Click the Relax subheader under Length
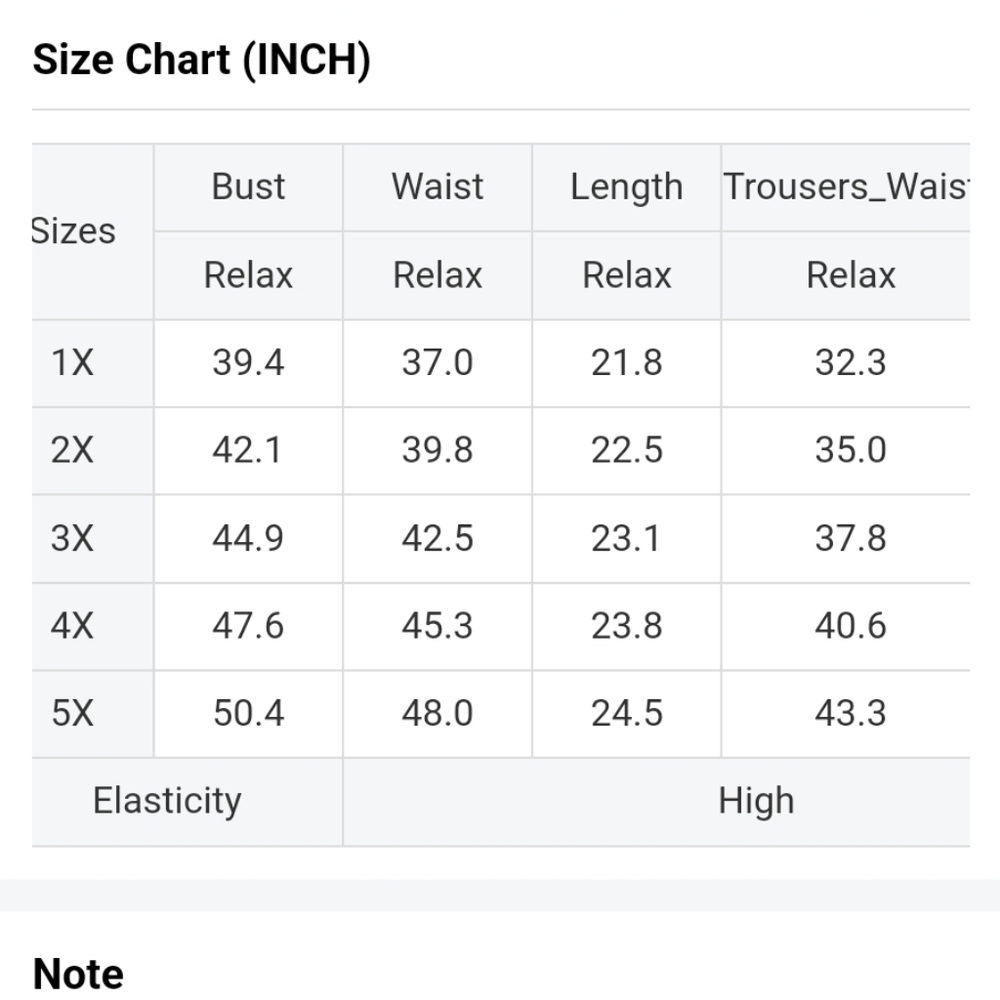Image resolution: width=1000 pixels, height=1000 pixels. (626, 275)
